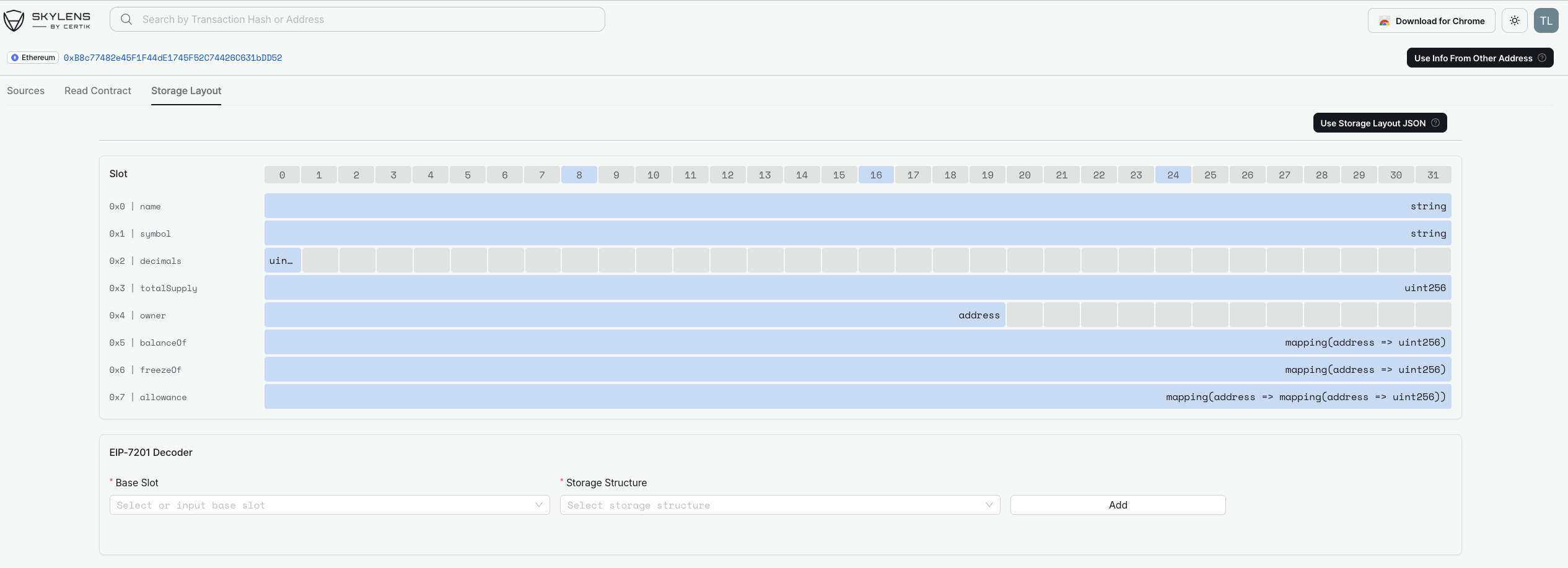Click the transaction hash search field
This screenshot has width=1568, height=568.
(x=357, y=19)
